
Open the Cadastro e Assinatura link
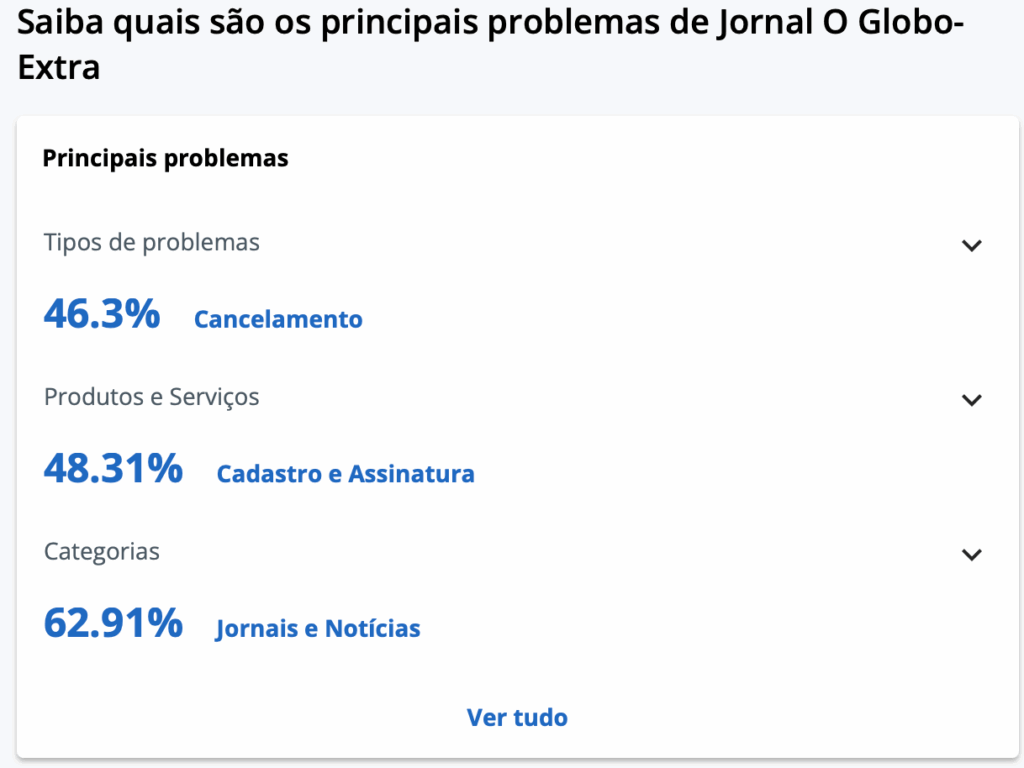[345, 473]
